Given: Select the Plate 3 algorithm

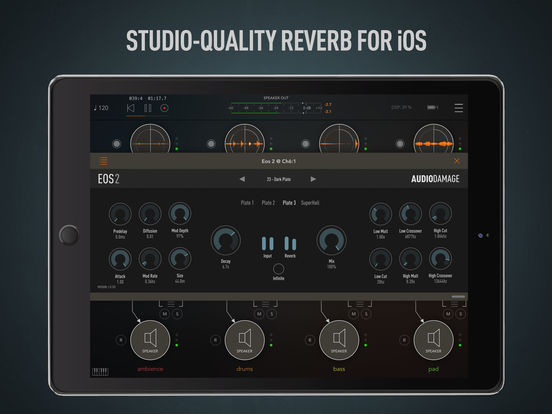Looking at the screenshot, I should tap(289, 203).
